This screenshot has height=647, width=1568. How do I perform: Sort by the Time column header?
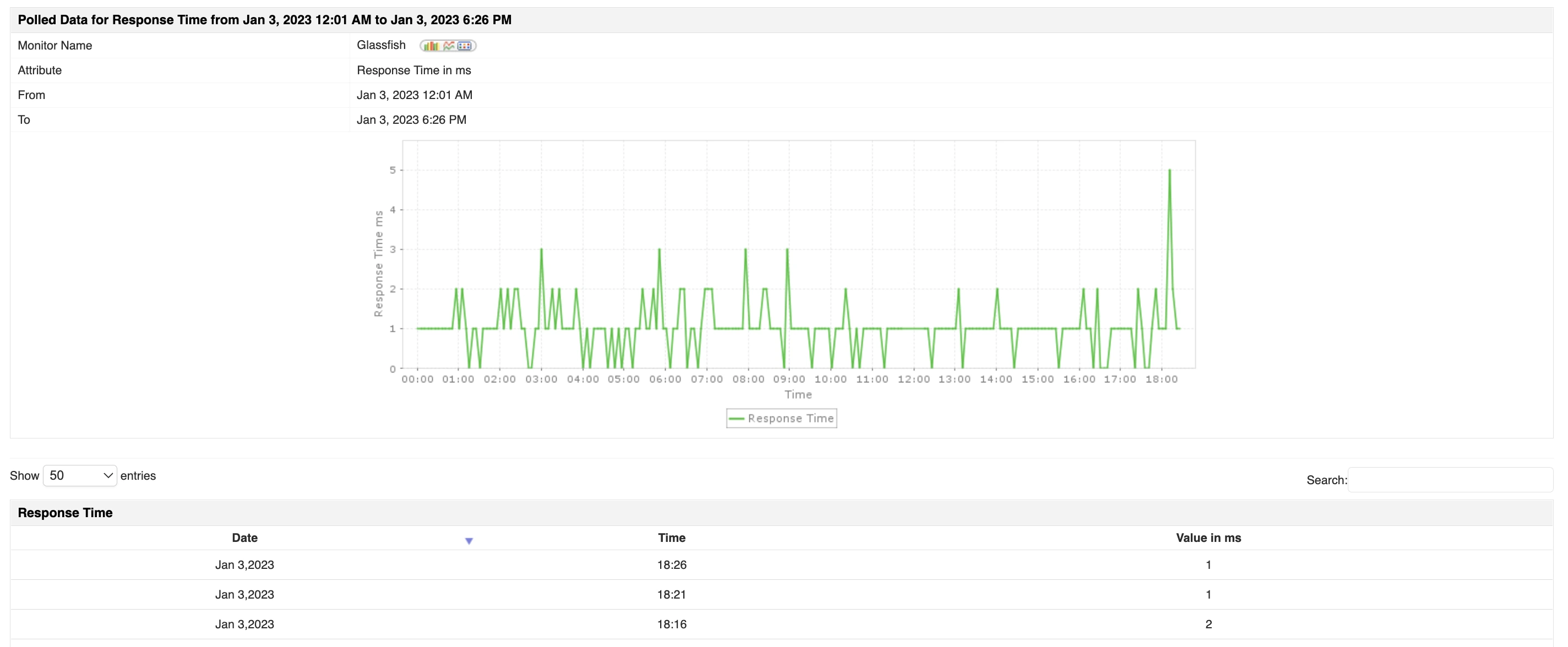click(671, 538)
